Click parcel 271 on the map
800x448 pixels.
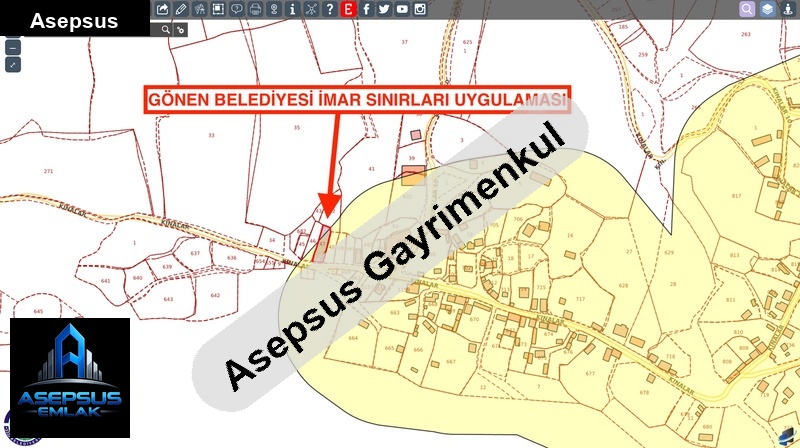[x=48, y=172]
